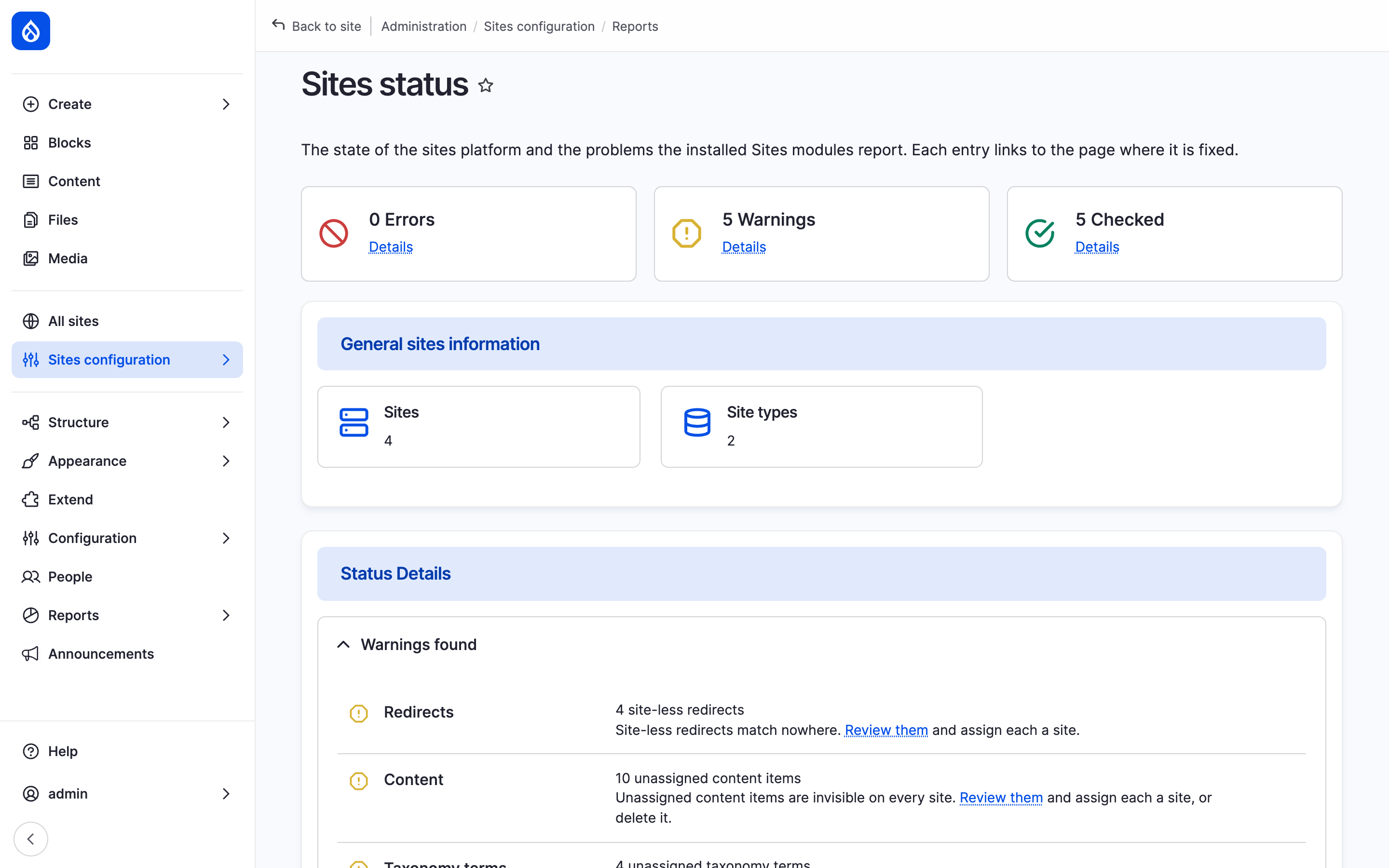Screen dimensions: 1389x868
Task: Click the Sites server stack icon
Action: 354,422
